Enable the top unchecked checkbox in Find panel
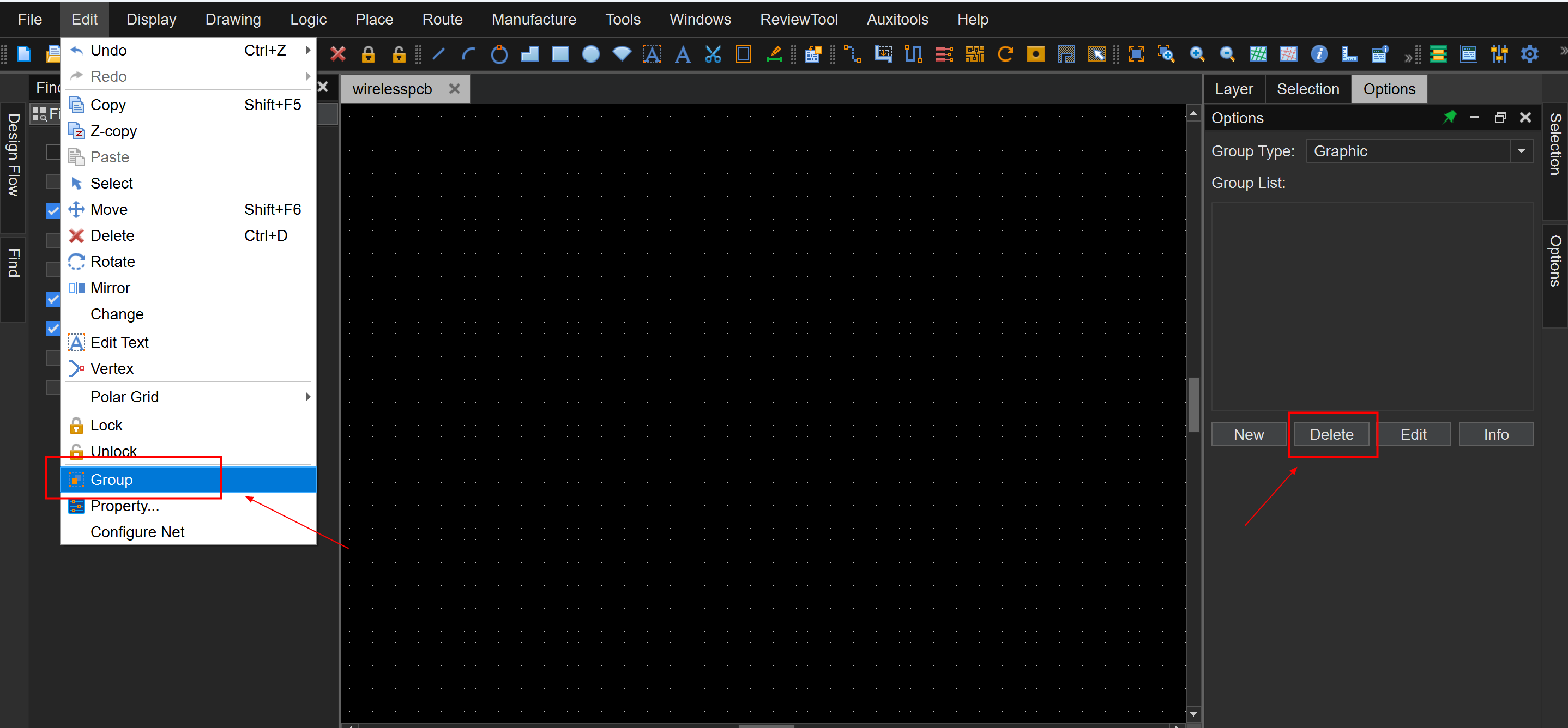This screenshot has height=728, width=1568. (53, 152)
